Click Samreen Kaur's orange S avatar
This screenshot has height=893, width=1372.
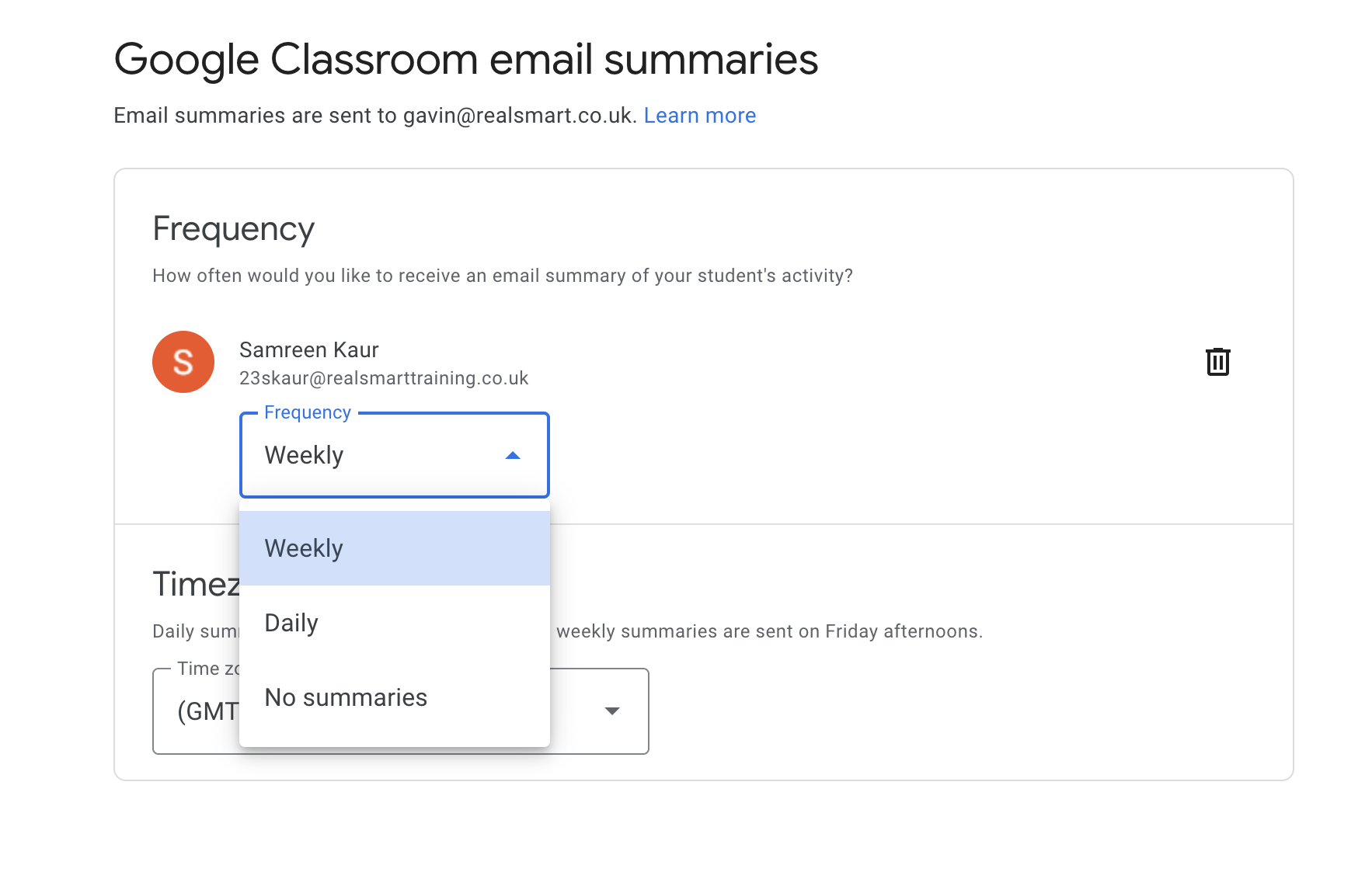(x=183, y=362)
